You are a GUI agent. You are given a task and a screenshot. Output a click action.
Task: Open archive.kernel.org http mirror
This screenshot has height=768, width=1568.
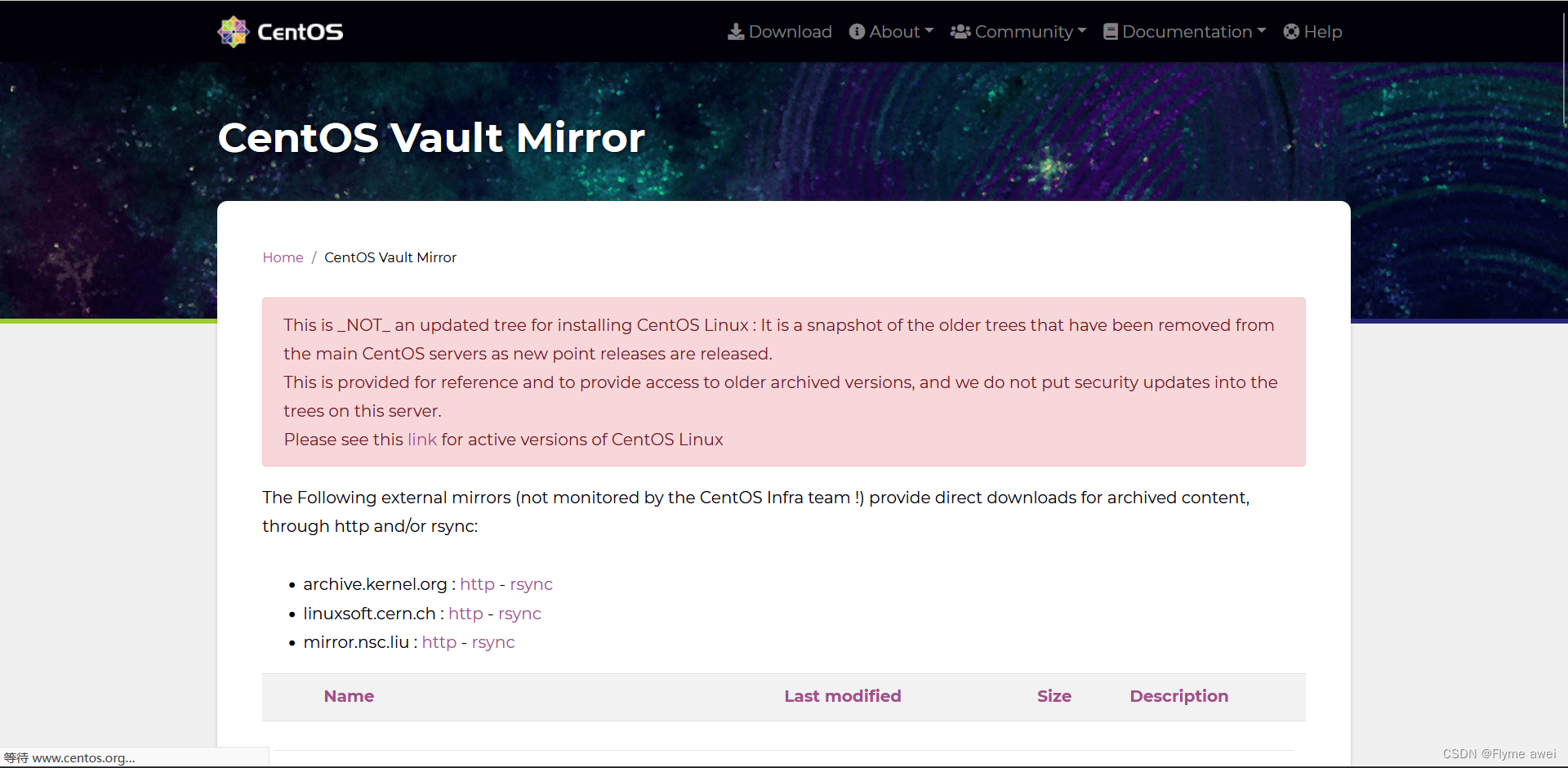click(x=477, y=584)
